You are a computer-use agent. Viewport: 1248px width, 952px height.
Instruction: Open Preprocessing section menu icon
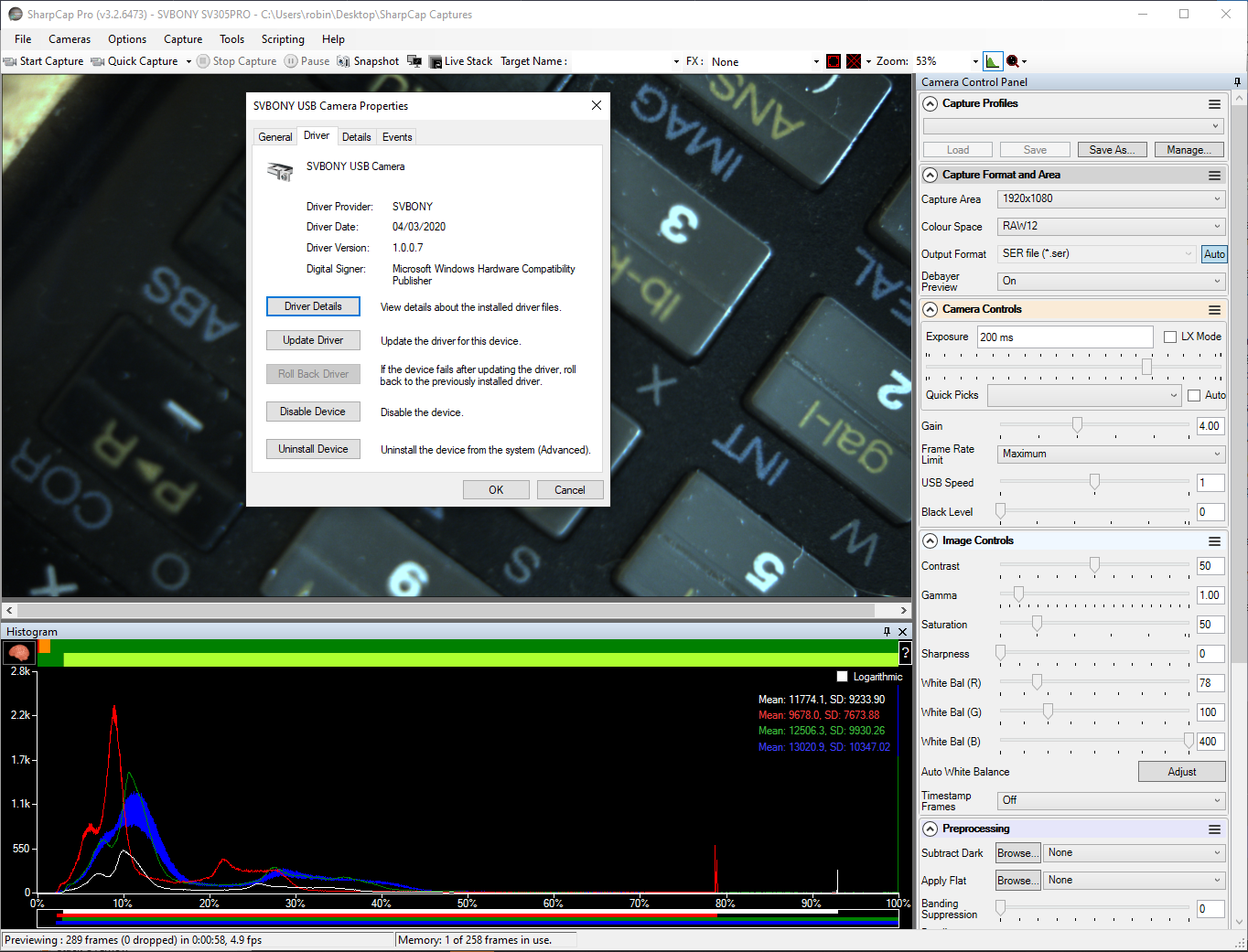point(1214,829)
